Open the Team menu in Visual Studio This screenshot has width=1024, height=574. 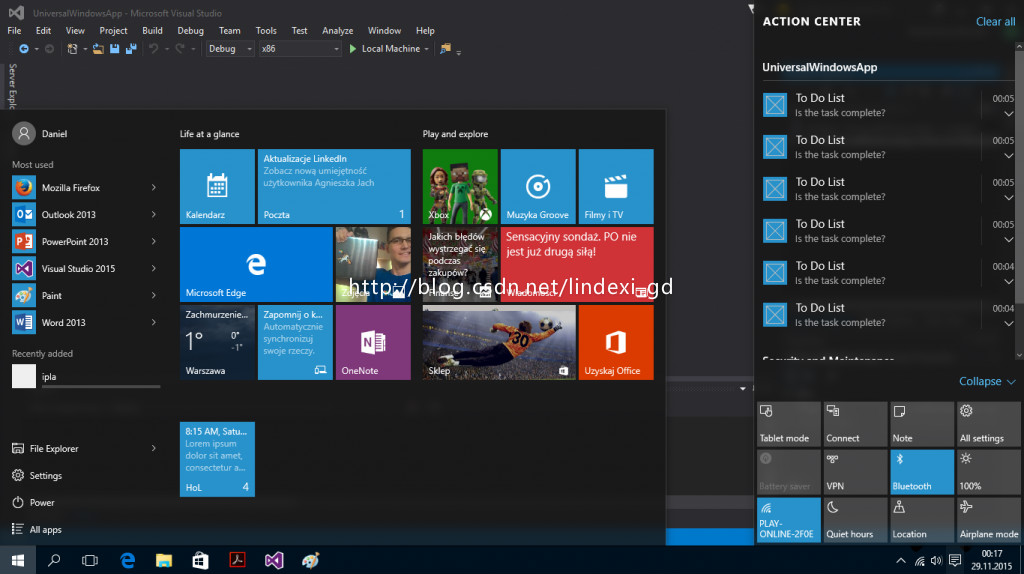click(x=229, y=31)
